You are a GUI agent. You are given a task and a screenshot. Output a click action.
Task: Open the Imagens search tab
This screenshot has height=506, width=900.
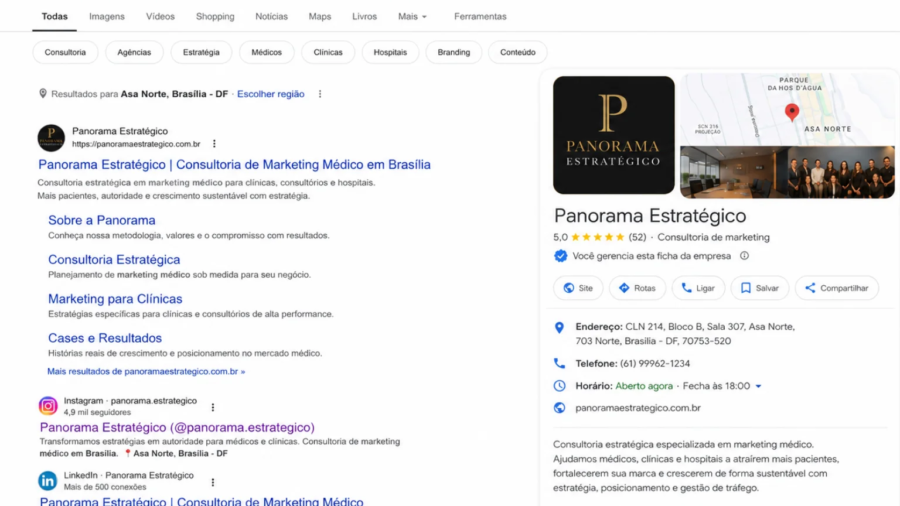107,17
